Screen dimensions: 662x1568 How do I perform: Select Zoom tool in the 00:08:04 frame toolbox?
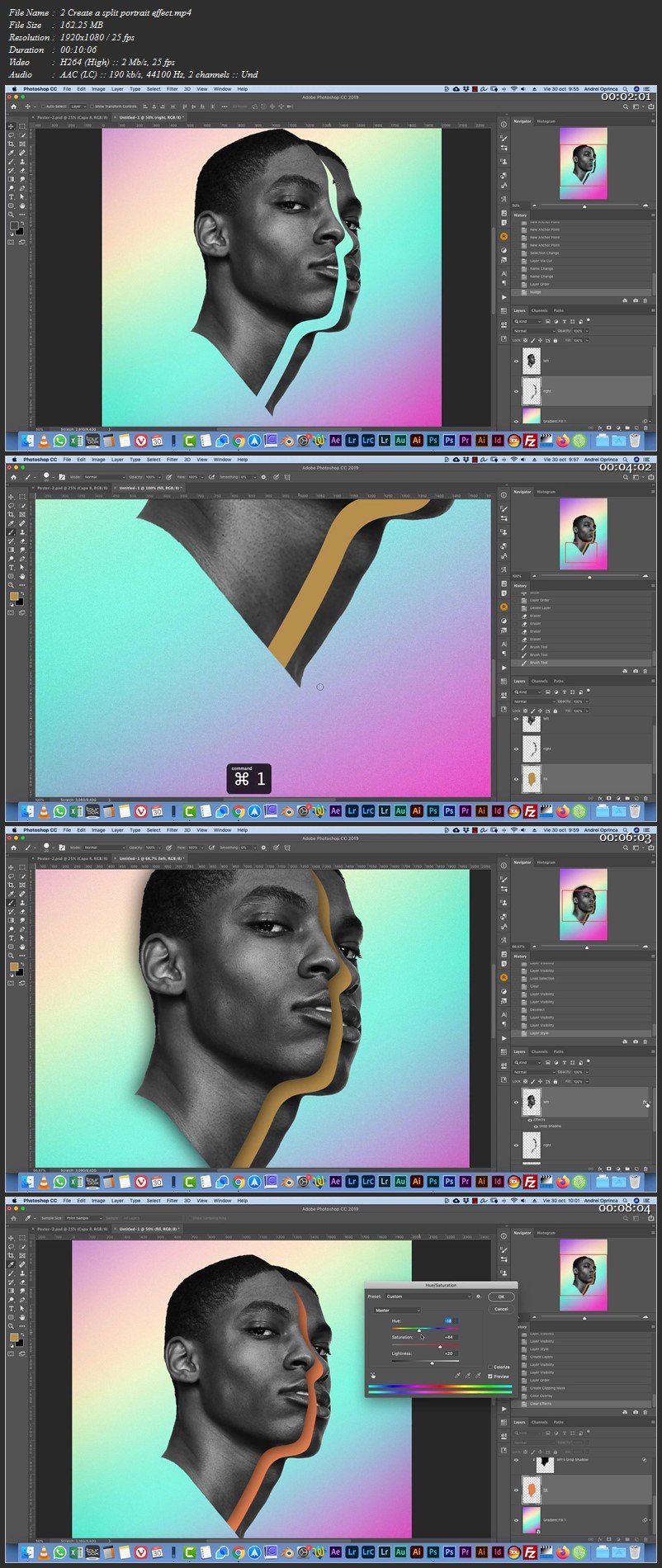pos(11,1326)
